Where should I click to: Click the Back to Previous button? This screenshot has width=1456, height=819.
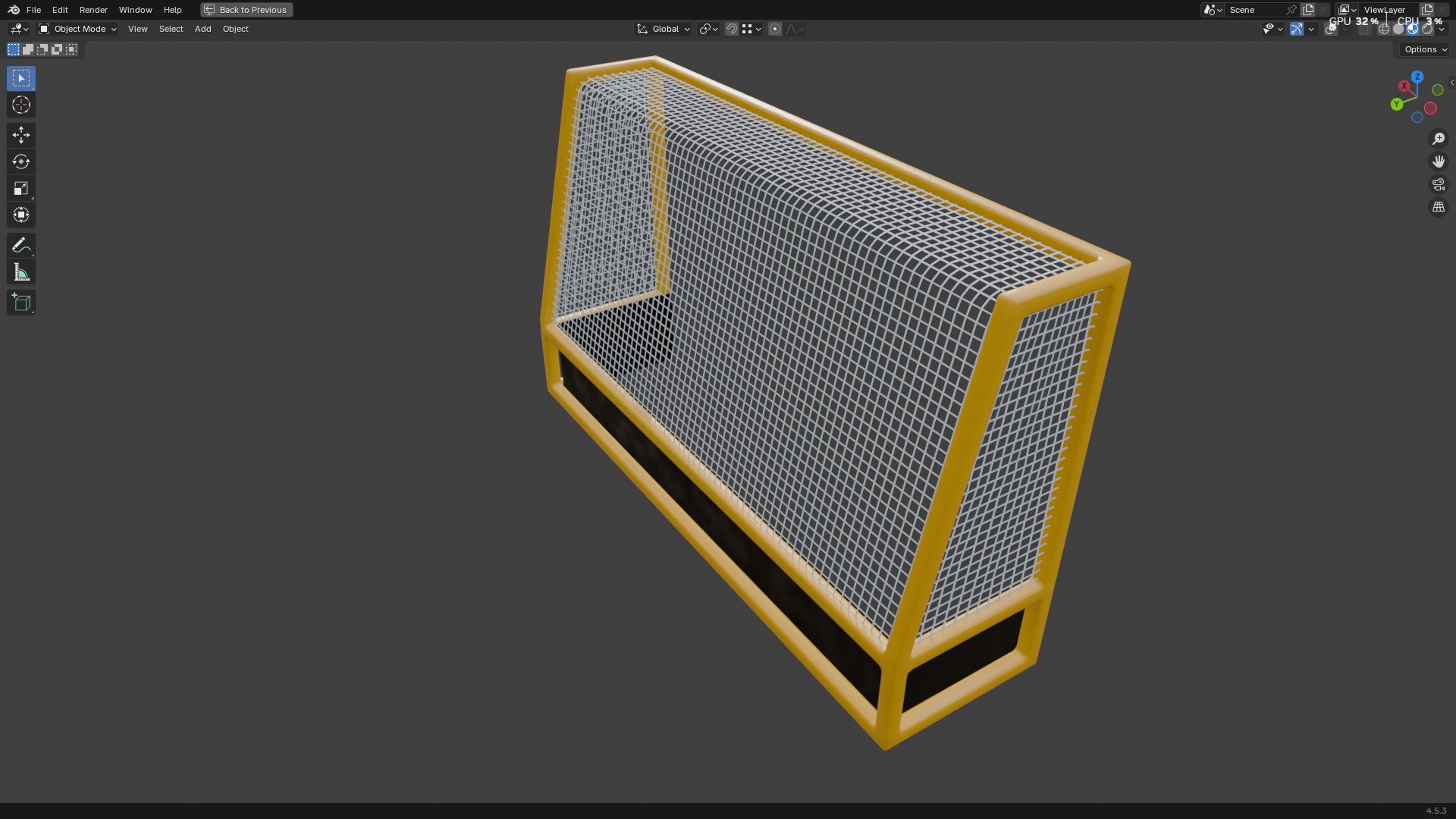click(246, 10)
